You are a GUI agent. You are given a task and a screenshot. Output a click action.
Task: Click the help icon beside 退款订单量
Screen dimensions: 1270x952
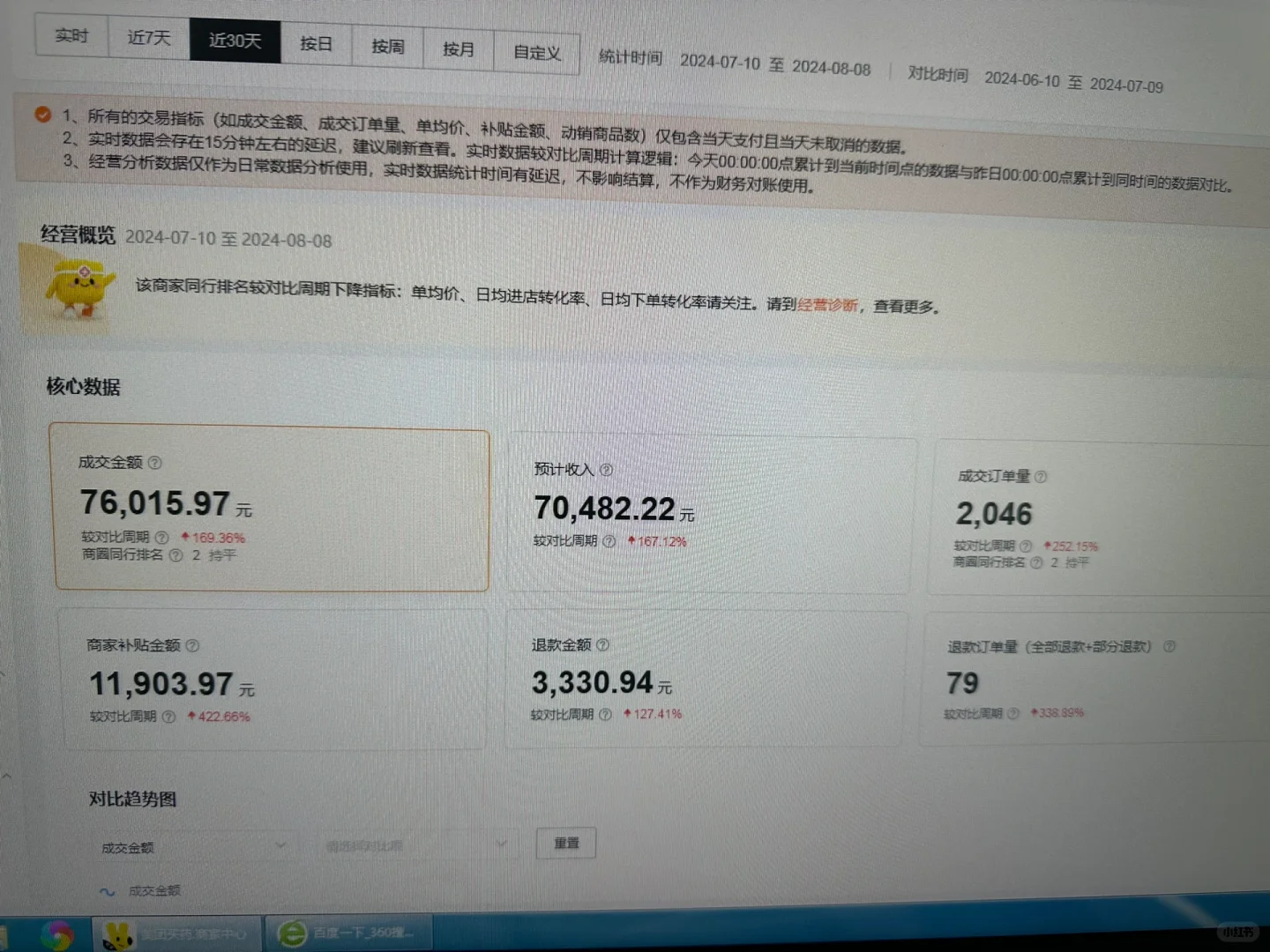coord(1170,646)
